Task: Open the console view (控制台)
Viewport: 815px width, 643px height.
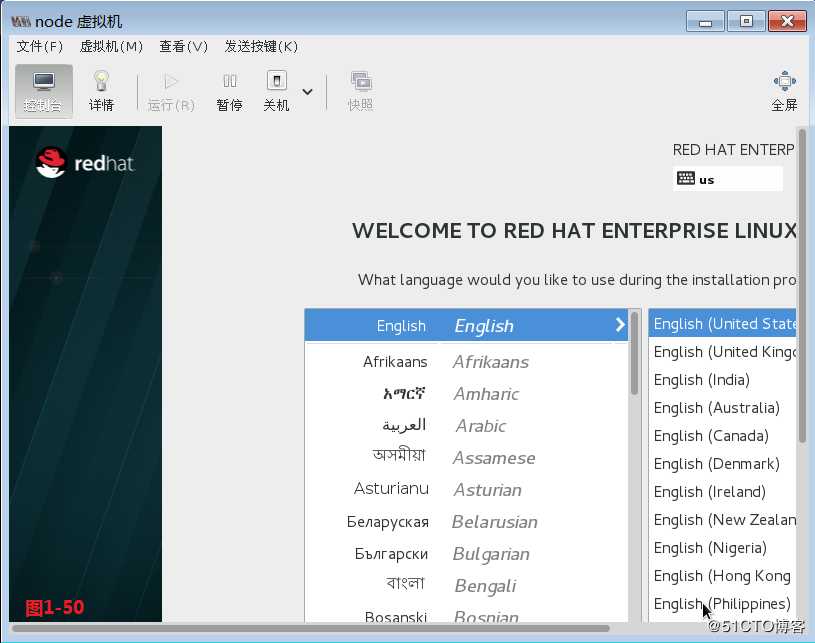Action: tap(43, 91)
